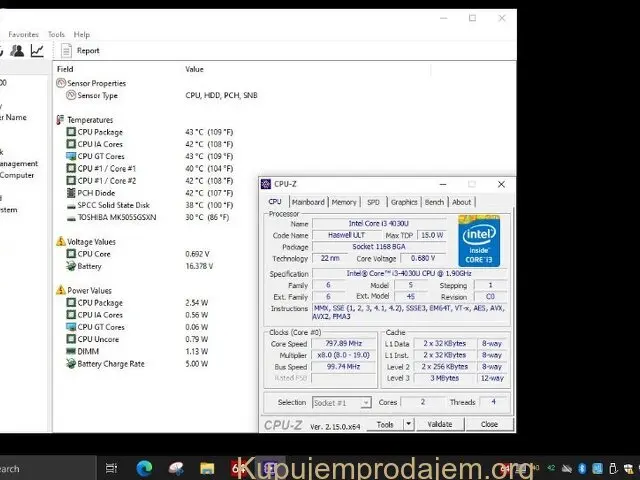This screenshot has width=640, height=480.
Task: Open the Favorites menu
Action: (x=23, y=34)
